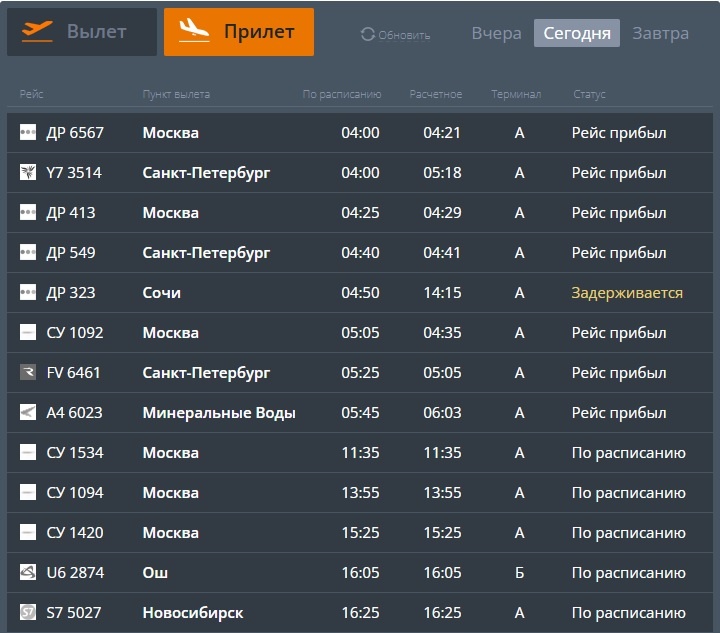
Task: Open Задерживается status of the Сочи flight
Action: click(x=627, y=292)
